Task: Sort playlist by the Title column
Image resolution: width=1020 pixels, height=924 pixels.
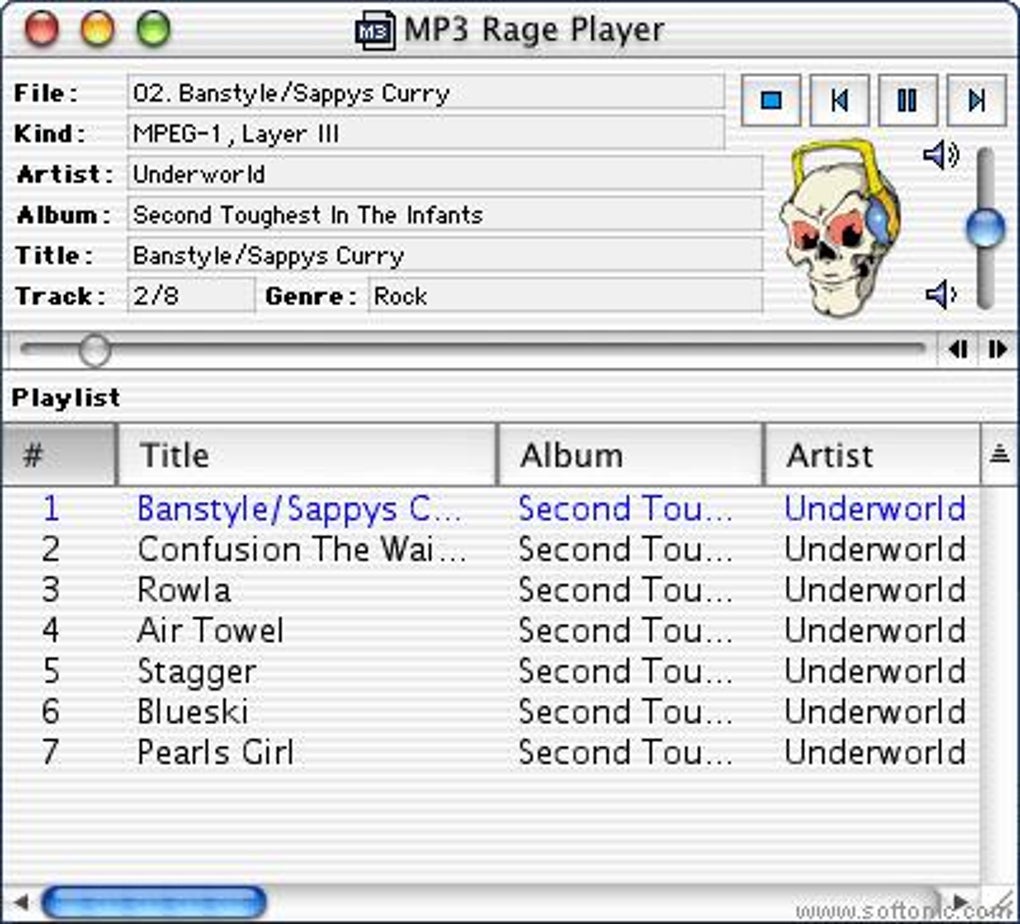Action: pos(307,454)
